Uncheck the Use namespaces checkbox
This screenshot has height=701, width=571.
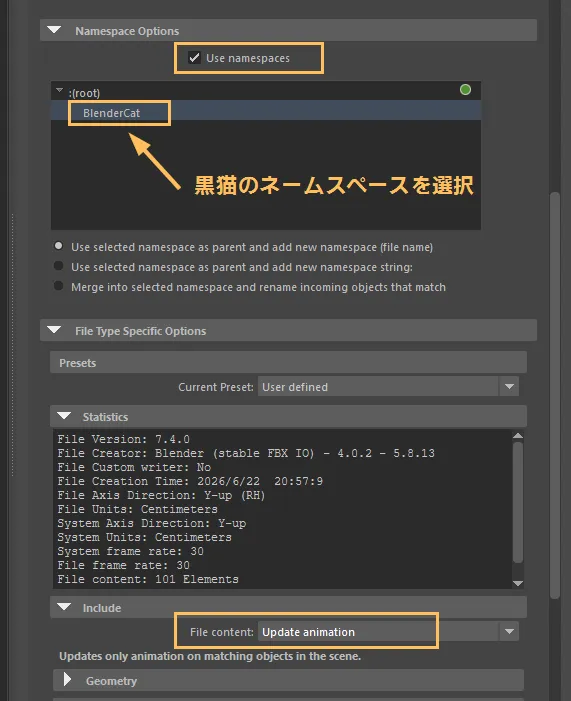click(x=194, y=58)
